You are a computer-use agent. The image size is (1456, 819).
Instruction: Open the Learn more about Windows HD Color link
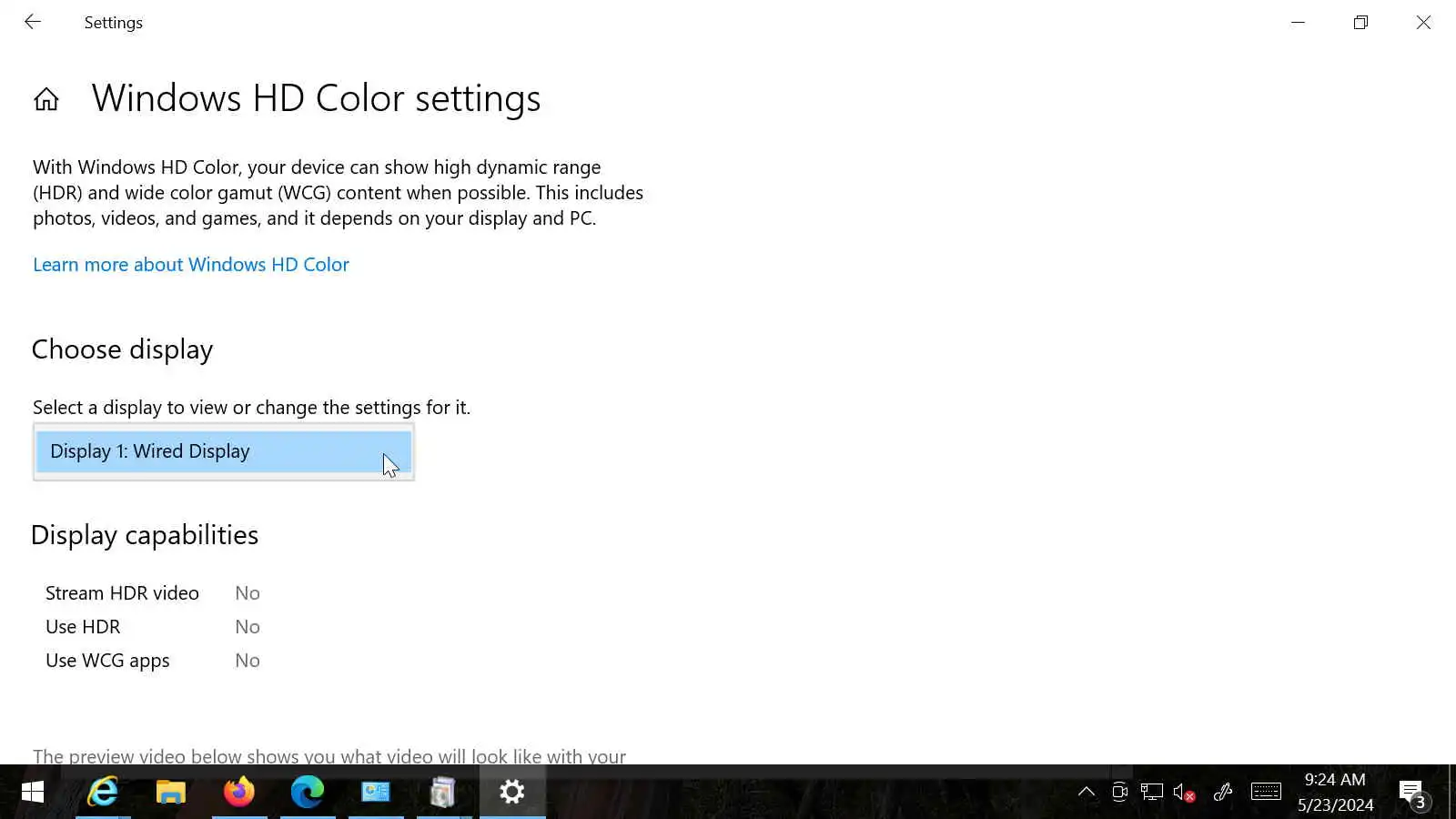point(191,265)
